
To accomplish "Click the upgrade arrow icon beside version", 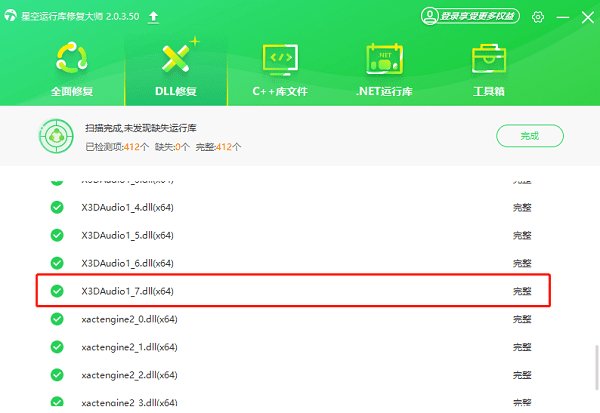I will 153,17.
